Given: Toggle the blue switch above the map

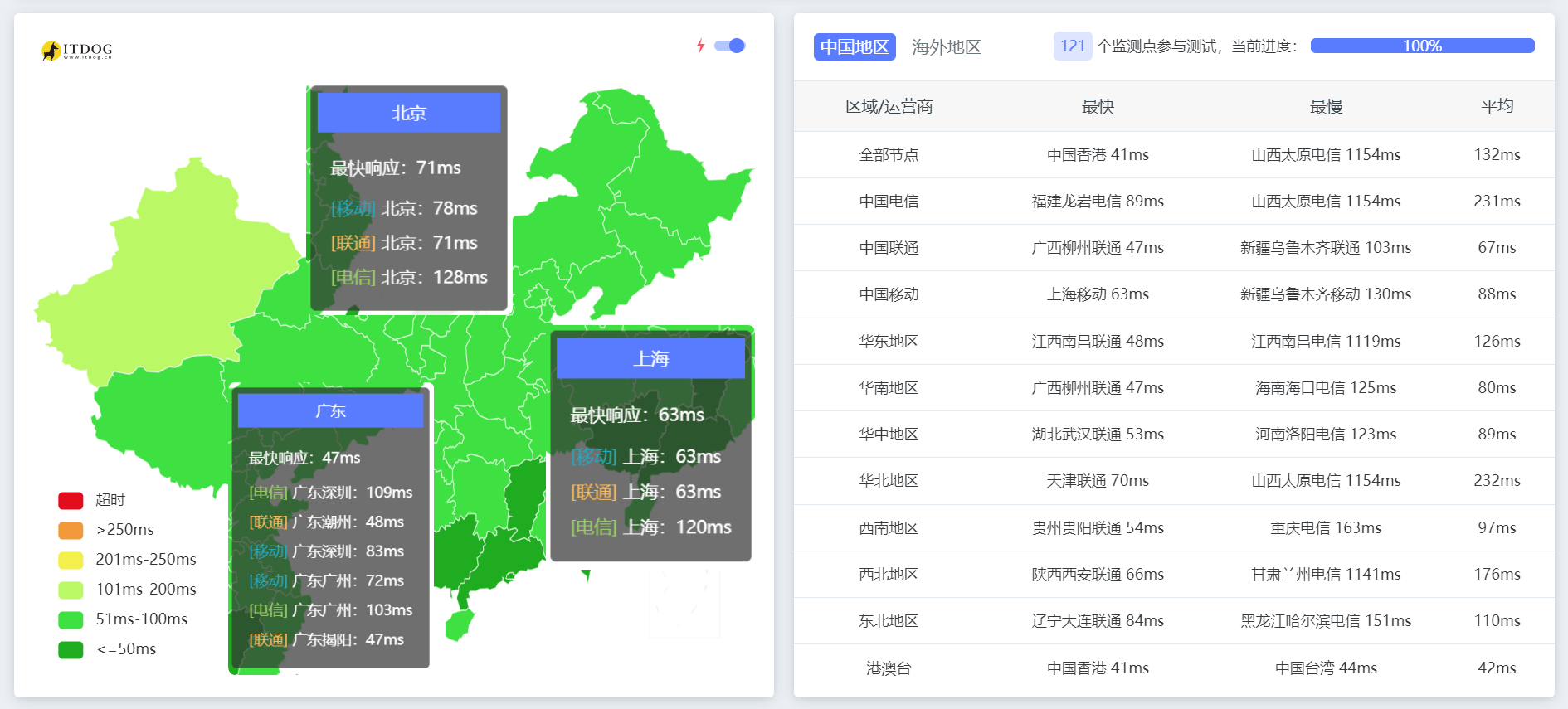Looking at the screenshot, I should pyautogui.click(x=730, y=46).
